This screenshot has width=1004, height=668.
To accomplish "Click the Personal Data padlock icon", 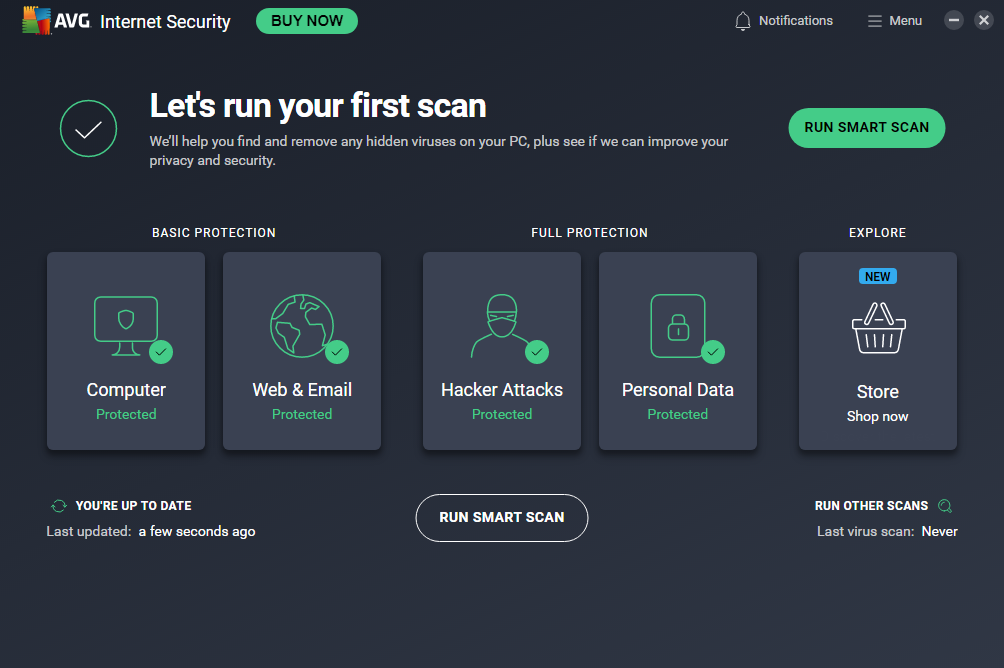I will [x=678, y=325].
